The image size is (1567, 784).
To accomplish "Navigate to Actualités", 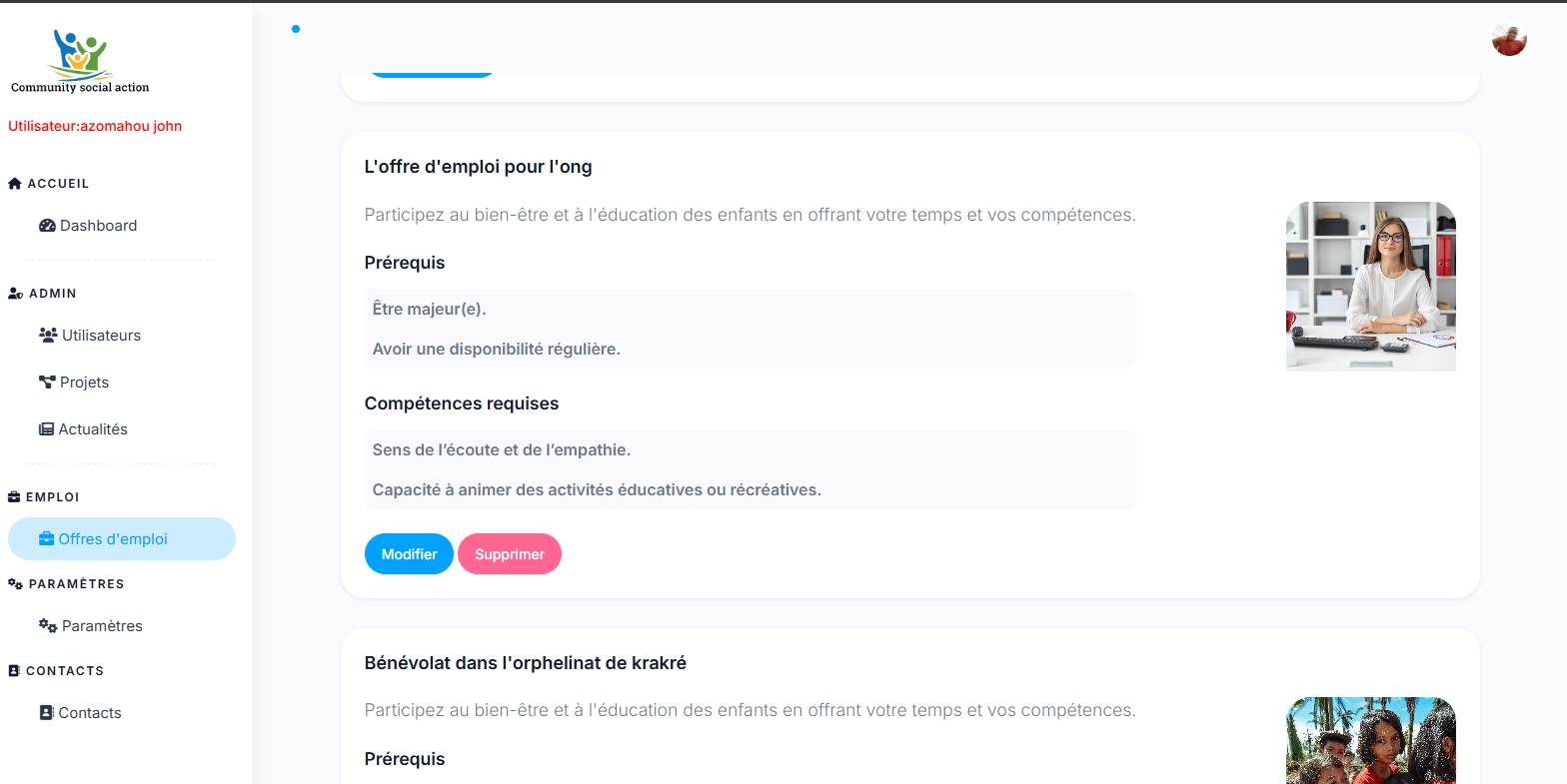I will click(x=93, y=429).
